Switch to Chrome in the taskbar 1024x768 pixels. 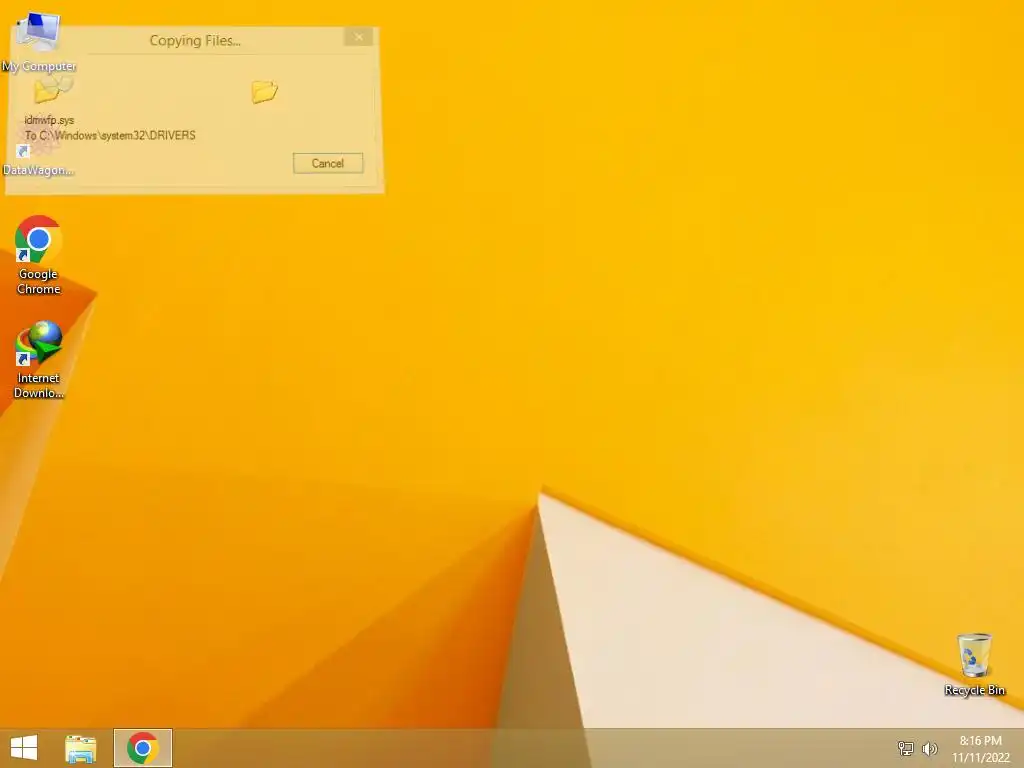tap(143, 748)
